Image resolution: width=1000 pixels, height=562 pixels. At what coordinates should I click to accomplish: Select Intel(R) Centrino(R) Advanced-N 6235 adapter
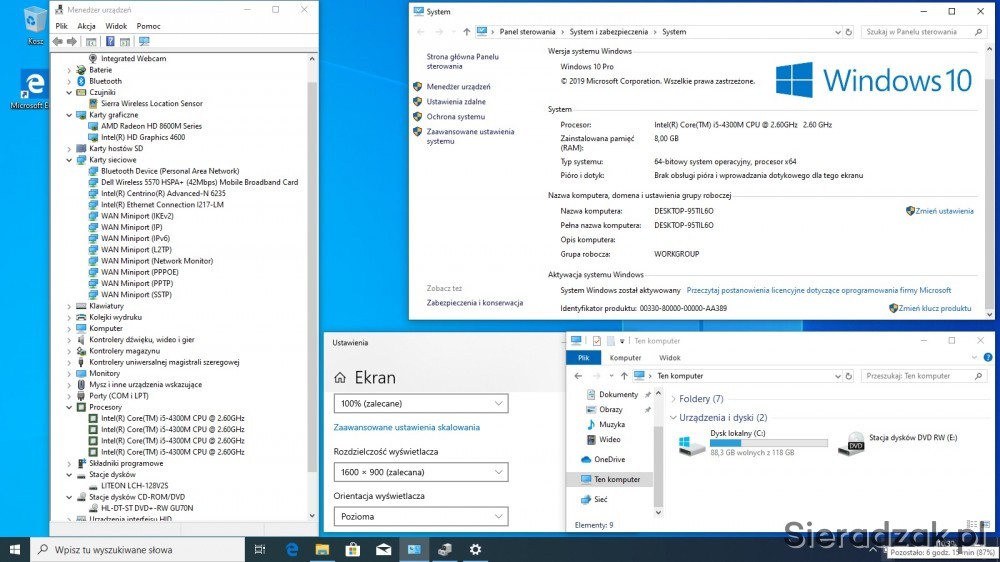coord(163,193)
